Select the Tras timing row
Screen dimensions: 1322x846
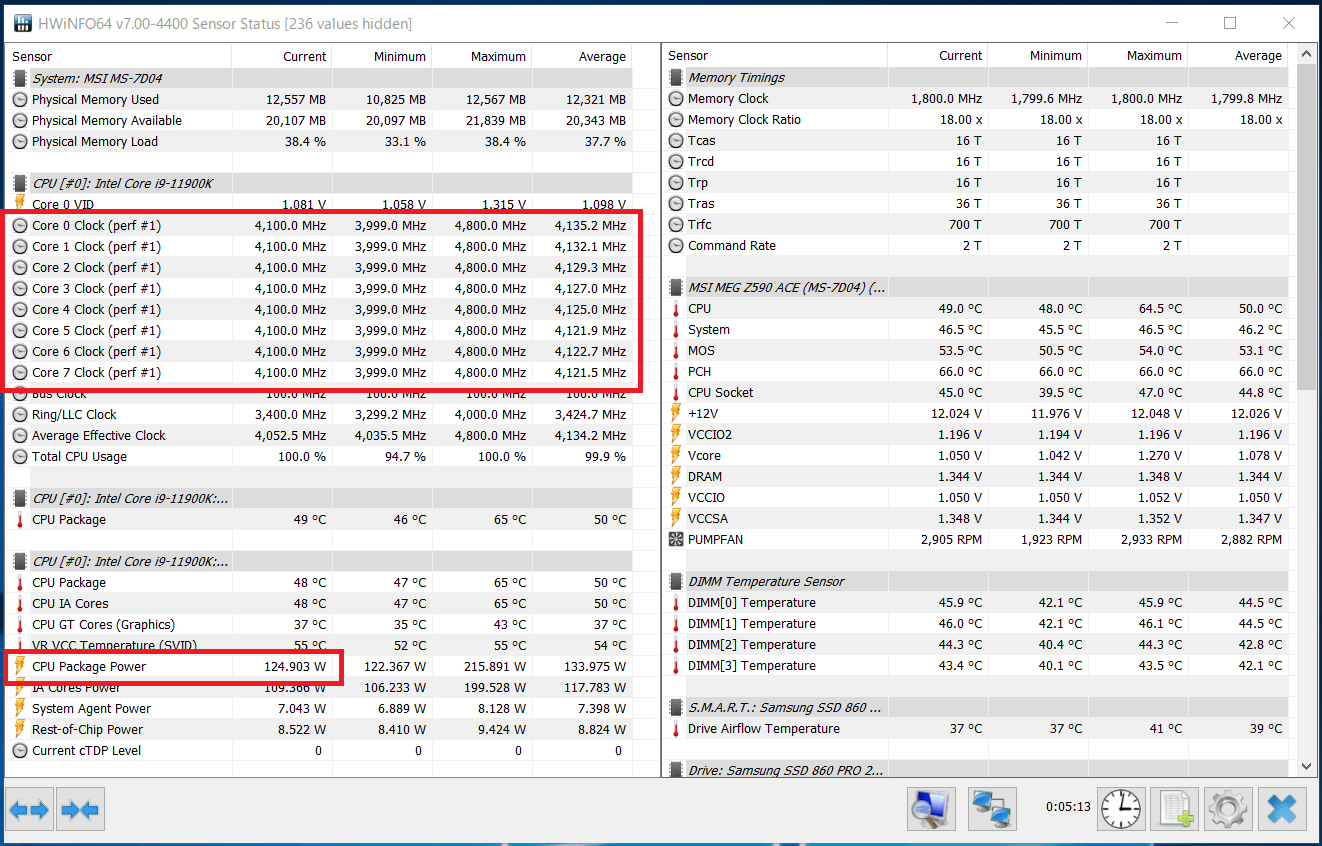click(x=975, y=203)
